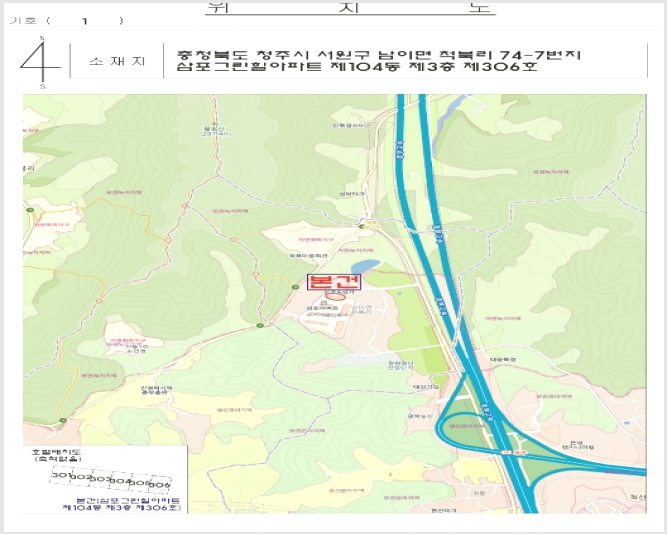Click unit 304 in the layout diagram
Viewport: 667px width, 534px height.
(120, 481)
